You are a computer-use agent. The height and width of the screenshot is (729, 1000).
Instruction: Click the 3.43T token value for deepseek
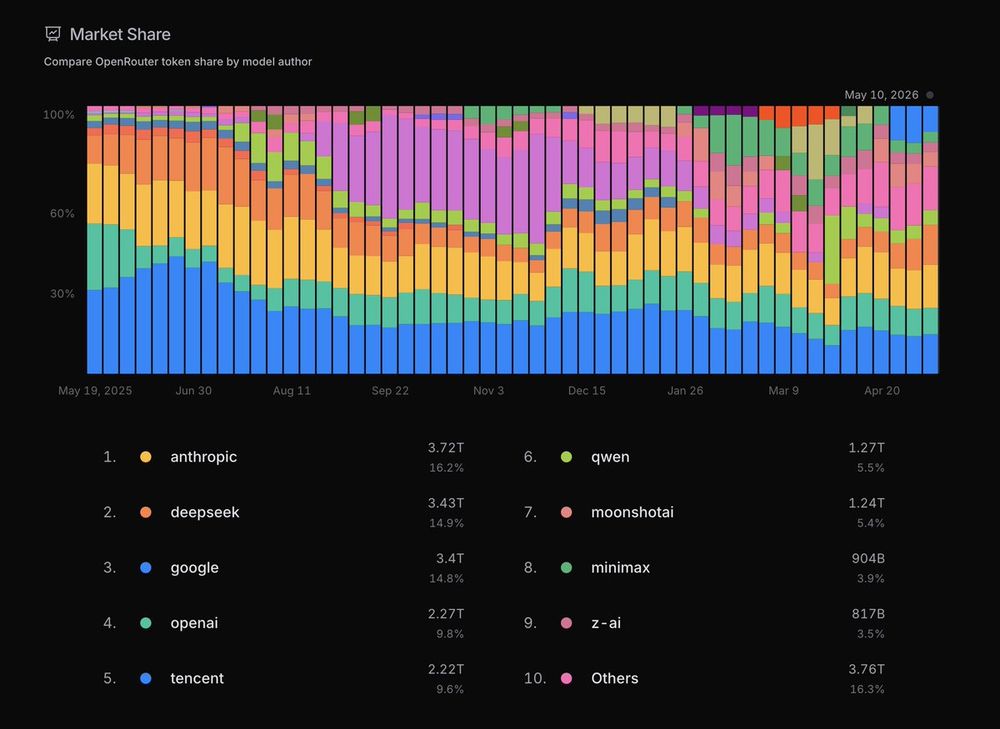click(x=446, y=503)
